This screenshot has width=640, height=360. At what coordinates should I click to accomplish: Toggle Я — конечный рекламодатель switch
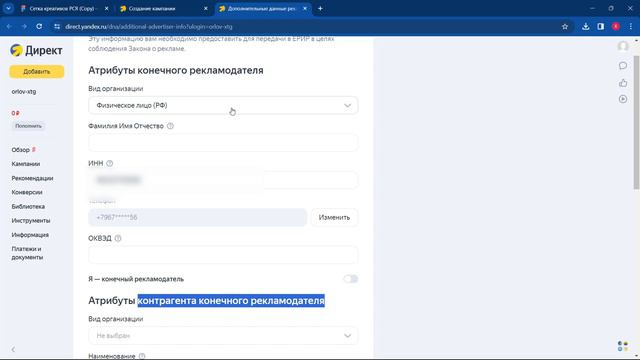click(x=350, y=279)
